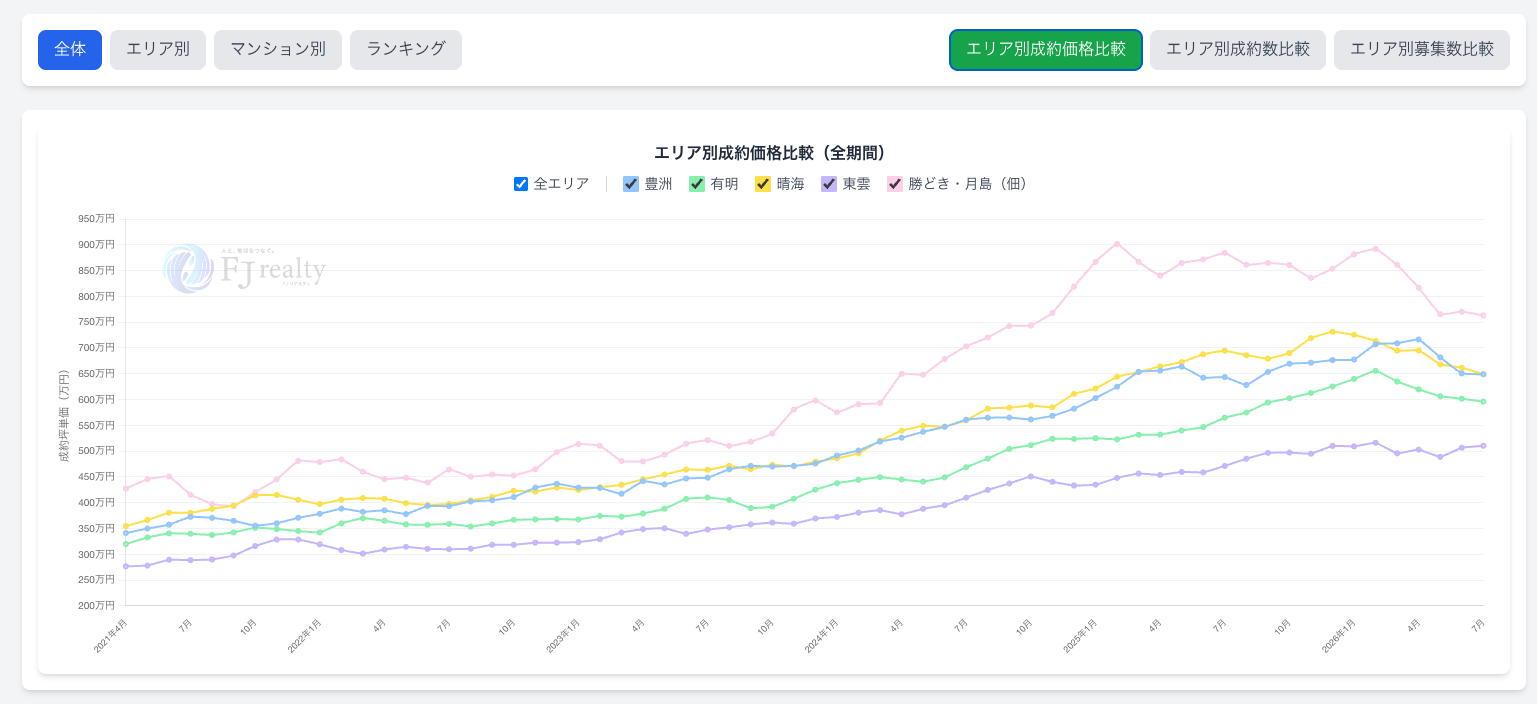Show エリア別募集数比較 chart
1537x704 pixels.
pos(1422,50)
